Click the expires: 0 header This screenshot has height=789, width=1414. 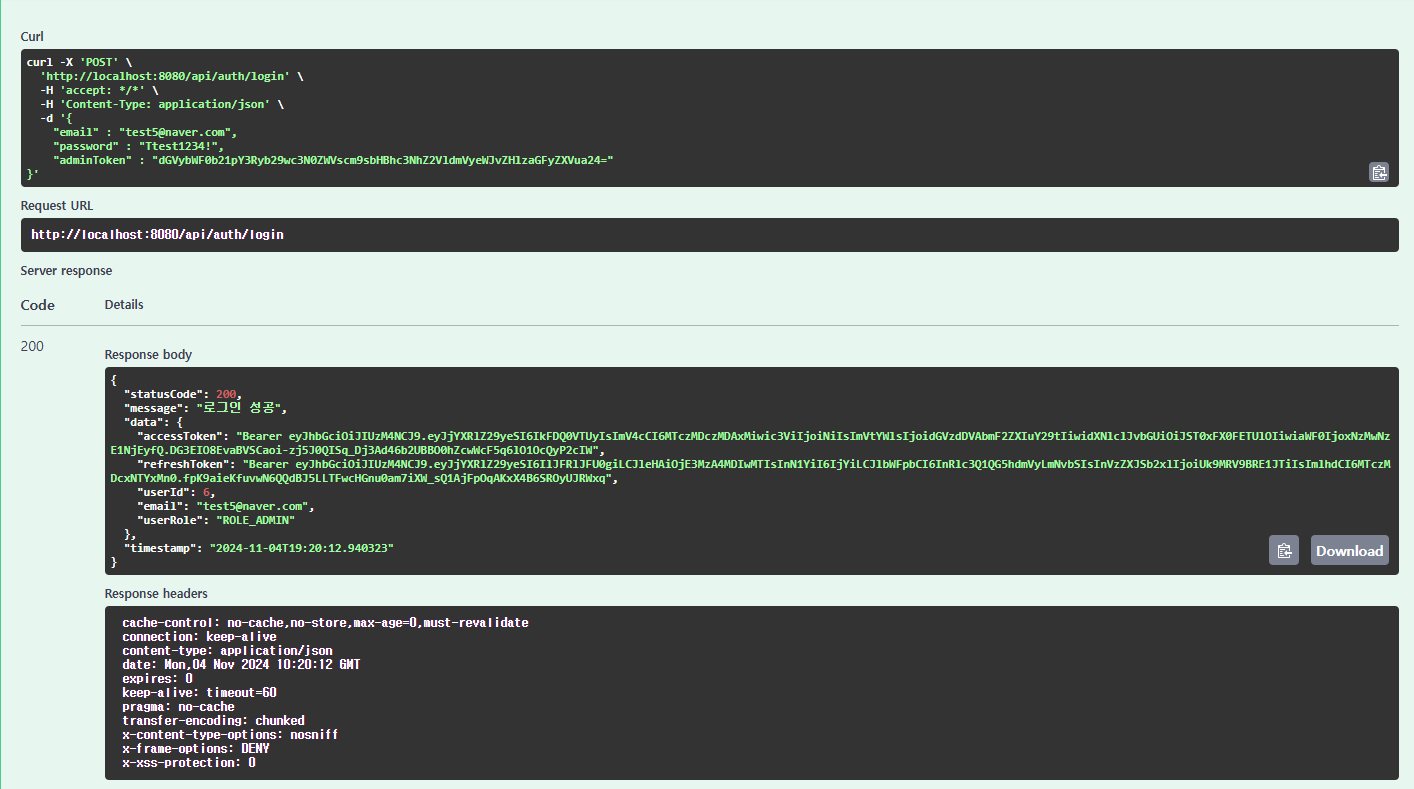coord(157,678)
